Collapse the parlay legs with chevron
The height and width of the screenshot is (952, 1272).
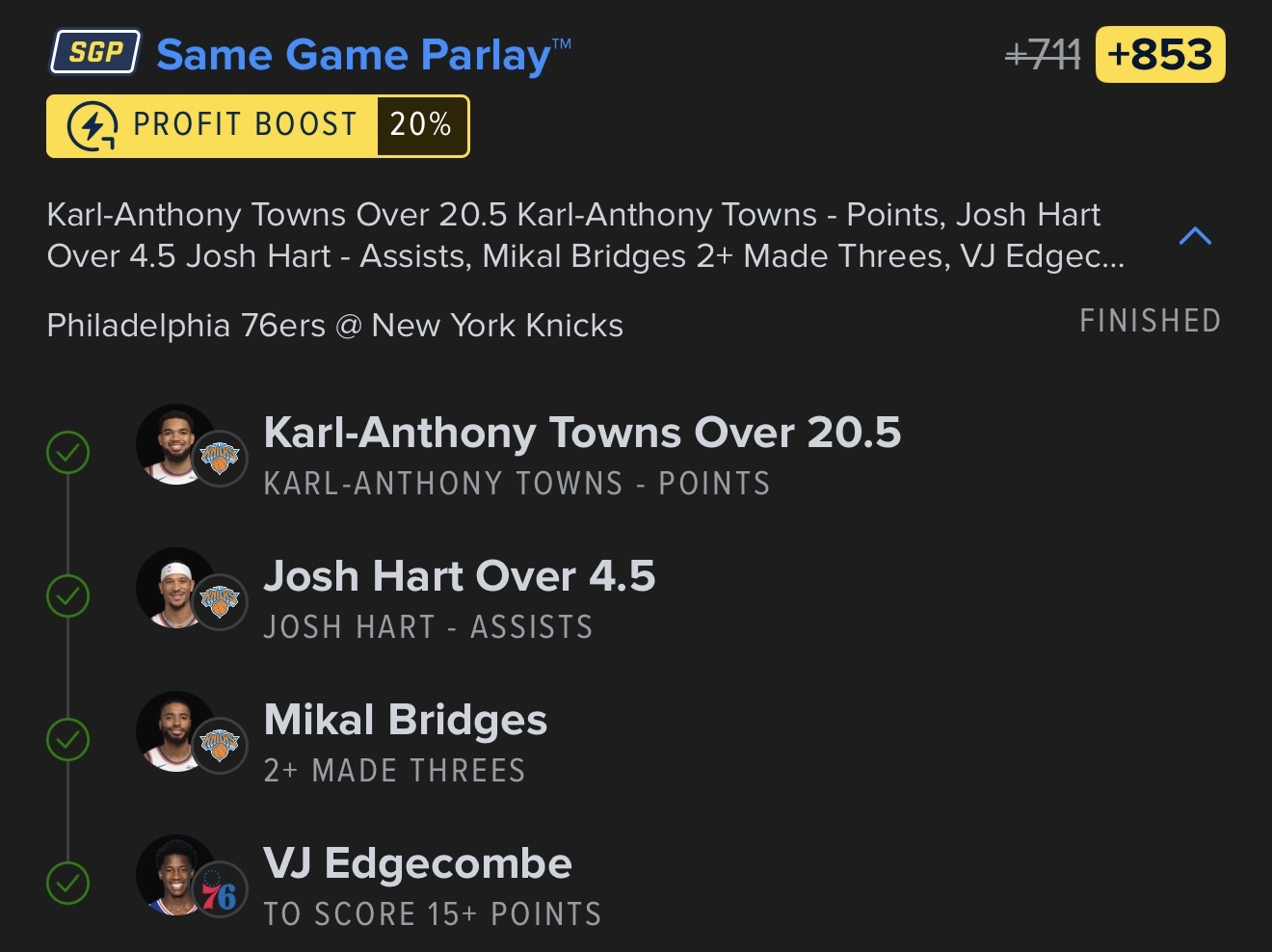coord(1195,236)
